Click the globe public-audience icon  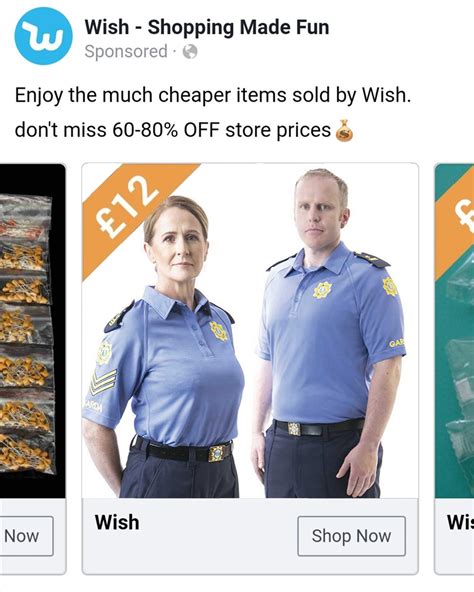click(190, 52)
